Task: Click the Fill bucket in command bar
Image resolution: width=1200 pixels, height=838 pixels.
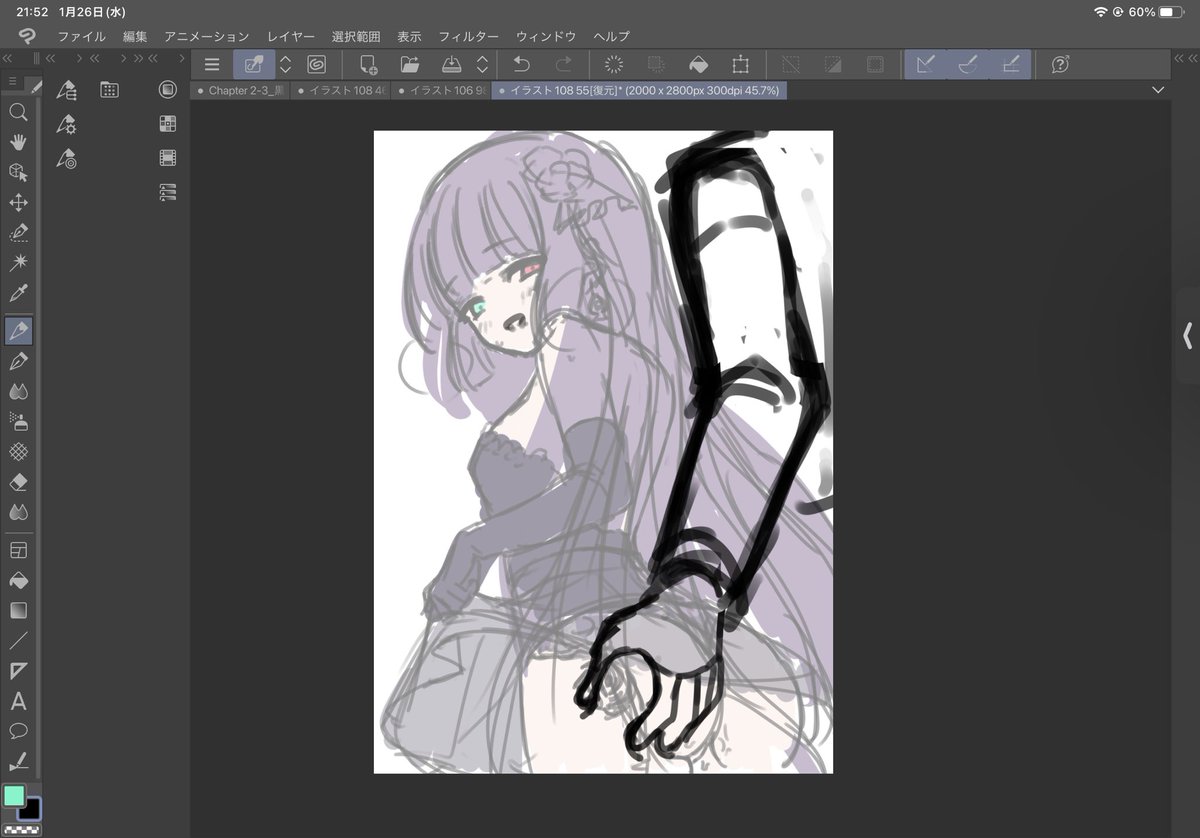Action: pos(698,65)
